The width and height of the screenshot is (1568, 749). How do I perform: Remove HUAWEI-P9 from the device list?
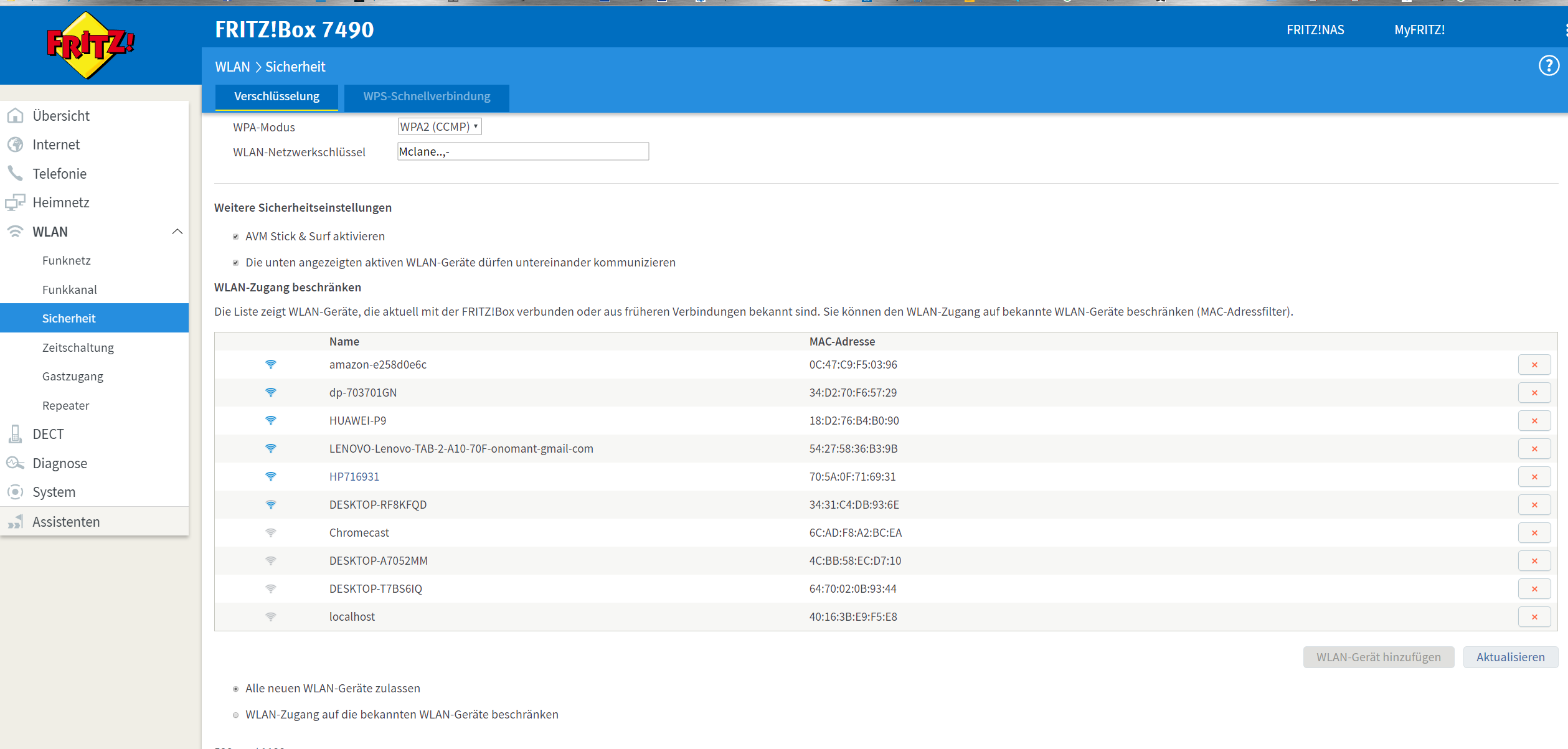pos(1534,421)
